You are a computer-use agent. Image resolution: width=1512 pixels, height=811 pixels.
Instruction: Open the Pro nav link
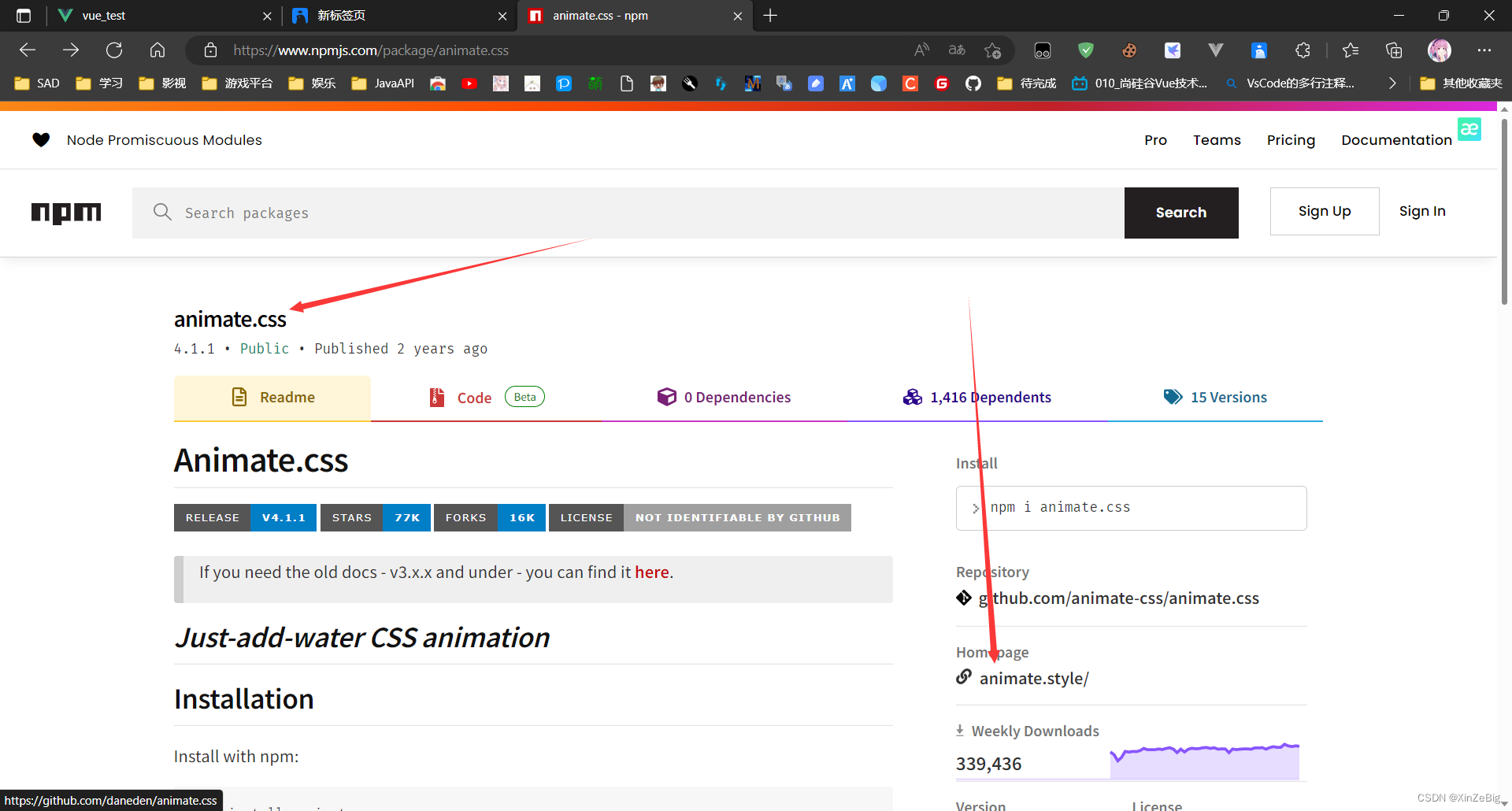pyautogui.click(x=1155, y=140)
